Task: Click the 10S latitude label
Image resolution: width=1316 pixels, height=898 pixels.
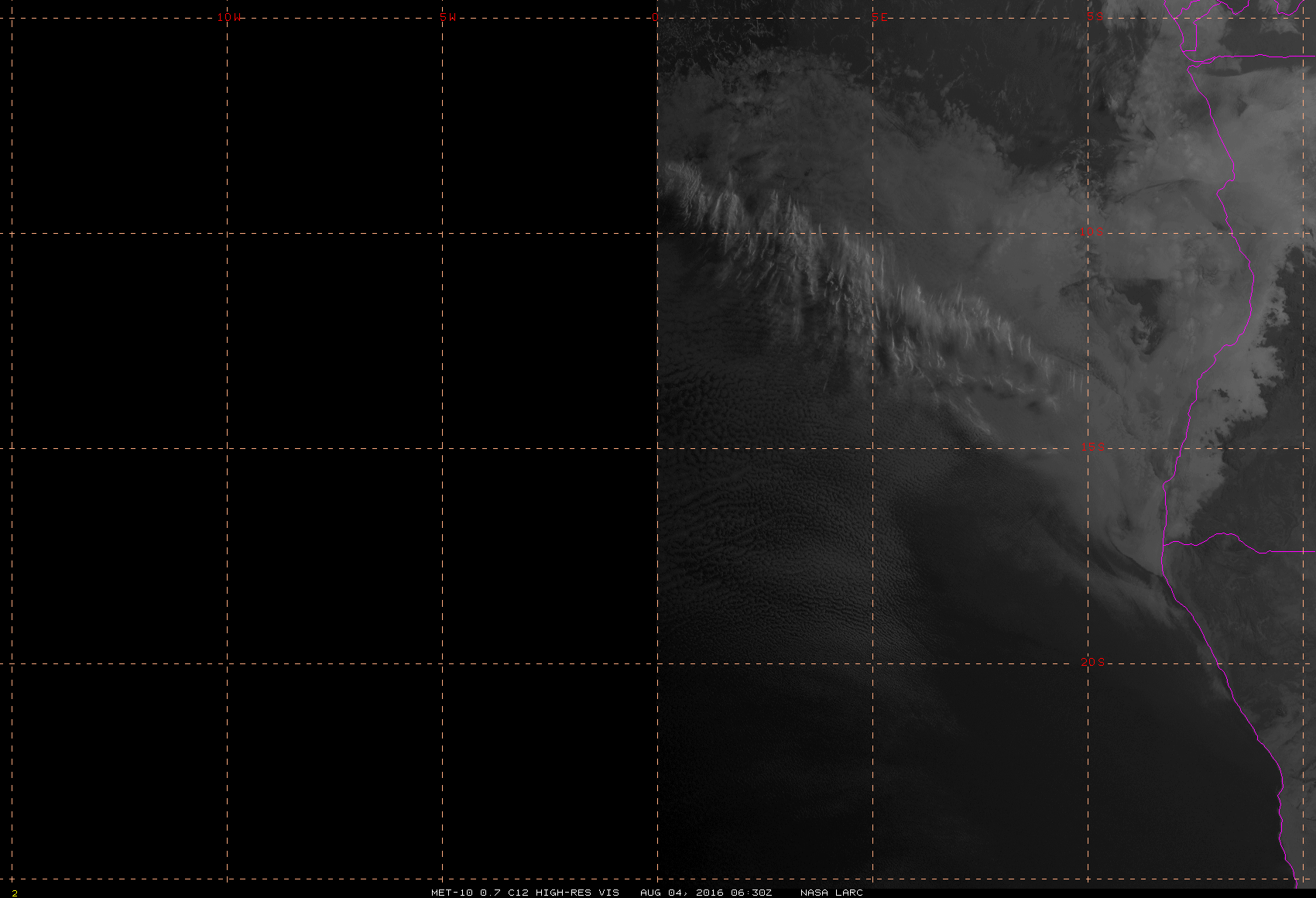Action: (1092, 231)
